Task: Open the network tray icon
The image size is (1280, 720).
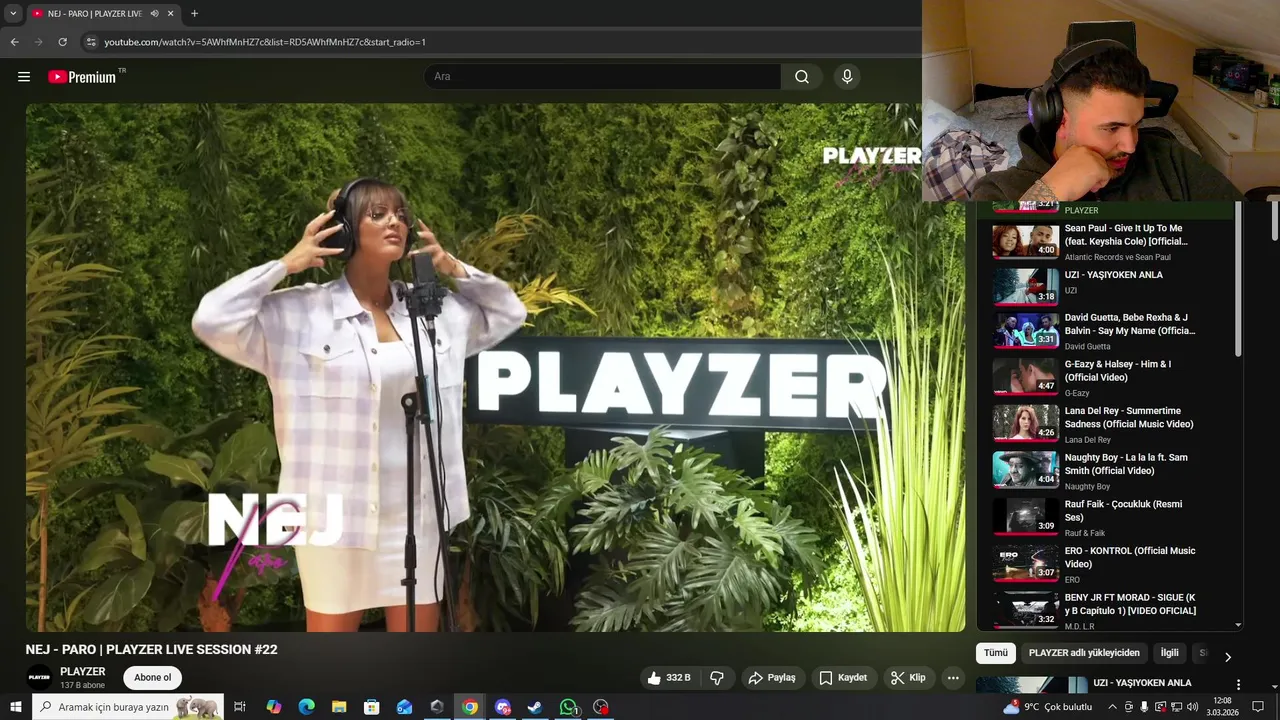Action: [1177, 707]
